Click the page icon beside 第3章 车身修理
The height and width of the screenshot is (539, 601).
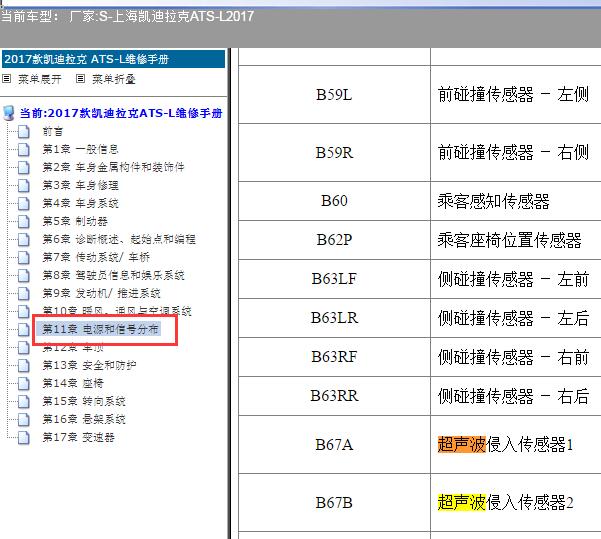(x=24, y=186)
